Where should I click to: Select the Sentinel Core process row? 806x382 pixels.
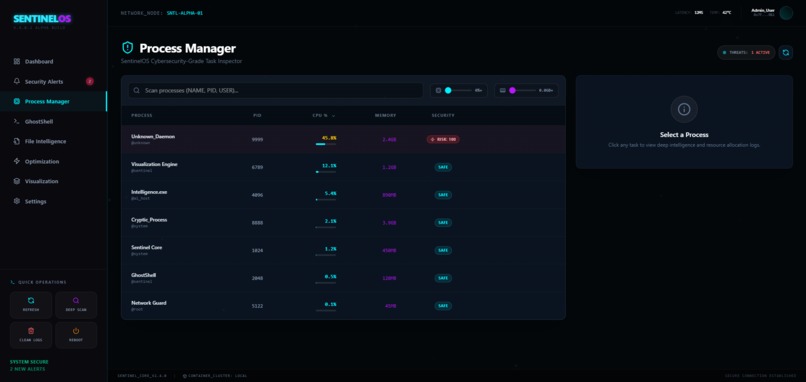pos(343,250)
